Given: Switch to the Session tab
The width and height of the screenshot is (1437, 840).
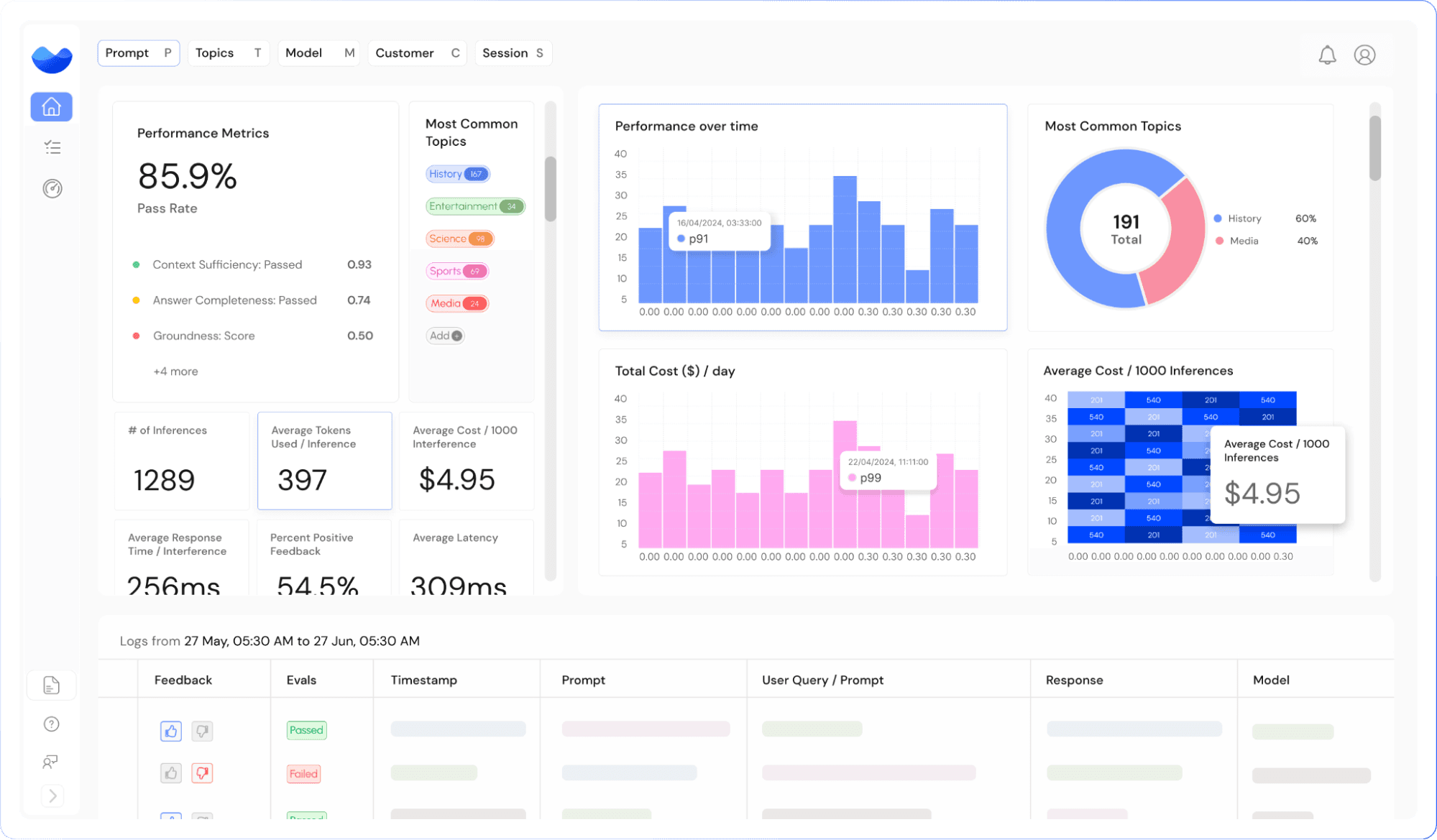Looking at the screenshot, I should (513, 53).
